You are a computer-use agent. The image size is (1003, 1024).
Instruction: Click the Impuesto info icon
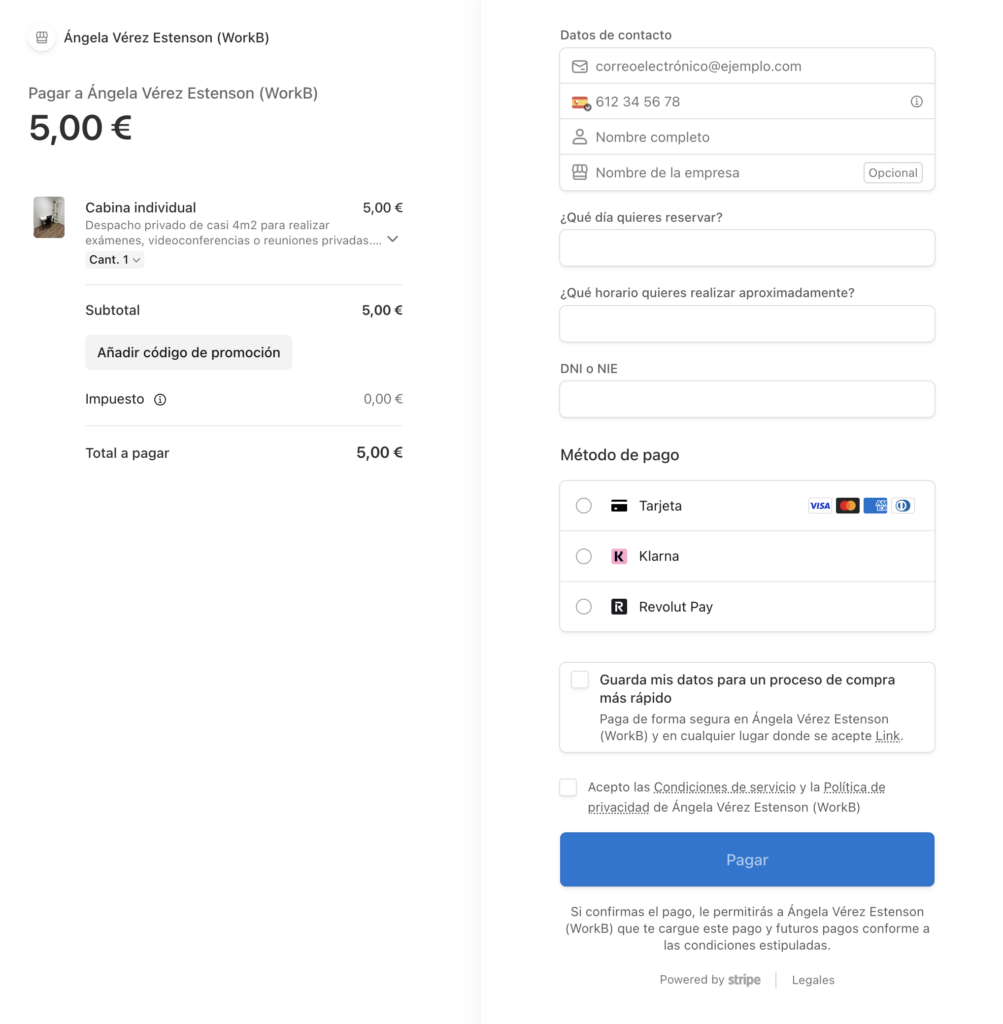pyautogui.click(x=160, y=400)
